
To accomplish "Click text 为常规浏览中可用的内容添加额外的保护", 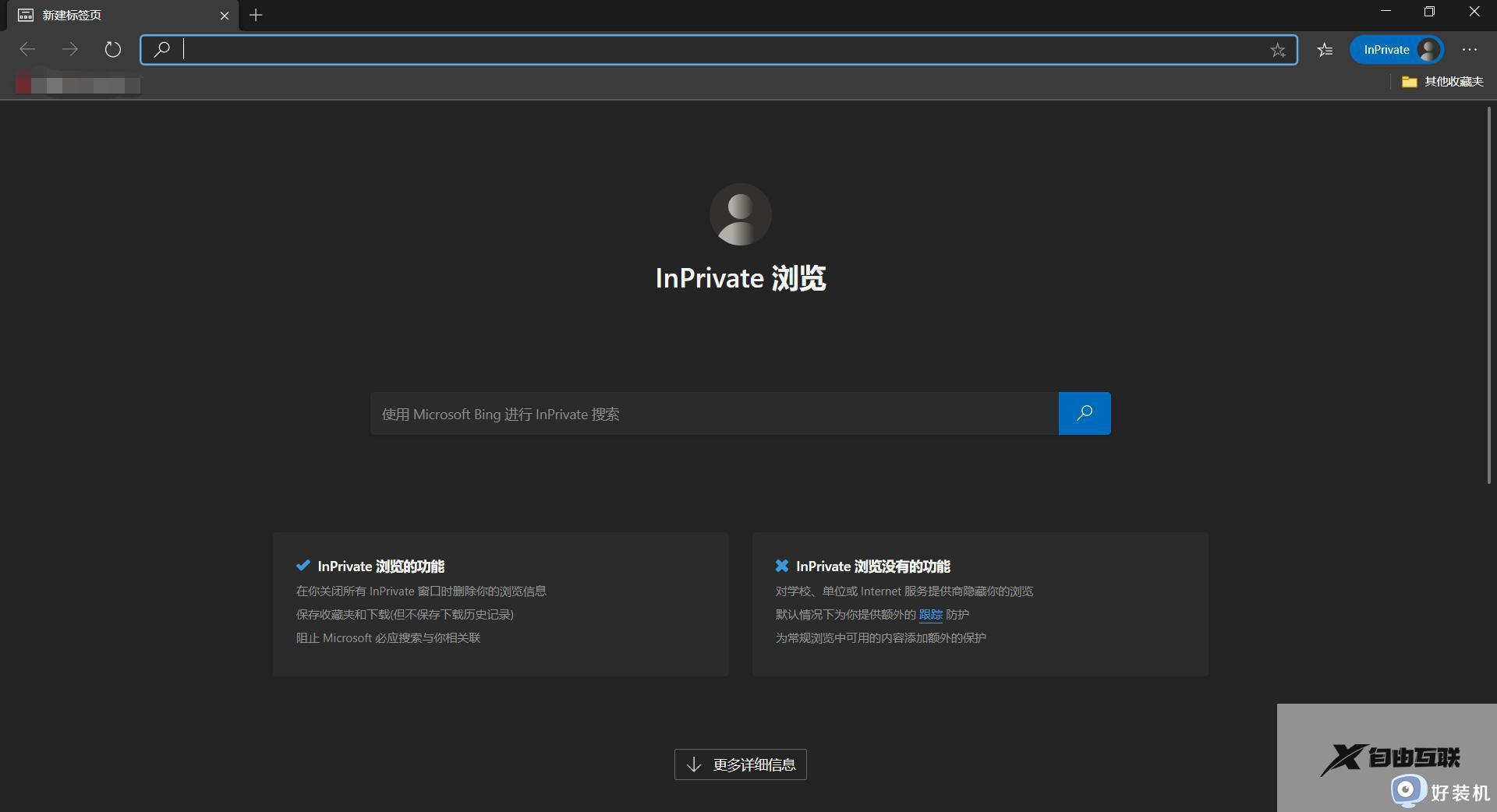I will pos(881,638).
